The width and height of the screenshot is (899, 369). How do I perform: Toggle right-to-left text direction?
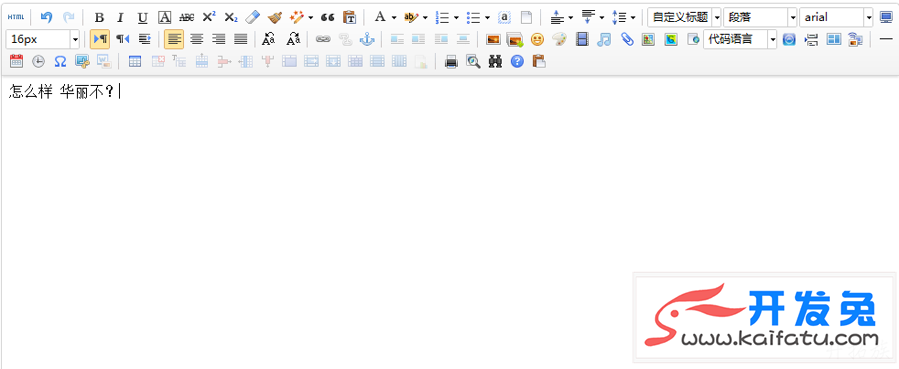[x=123, y=39]
